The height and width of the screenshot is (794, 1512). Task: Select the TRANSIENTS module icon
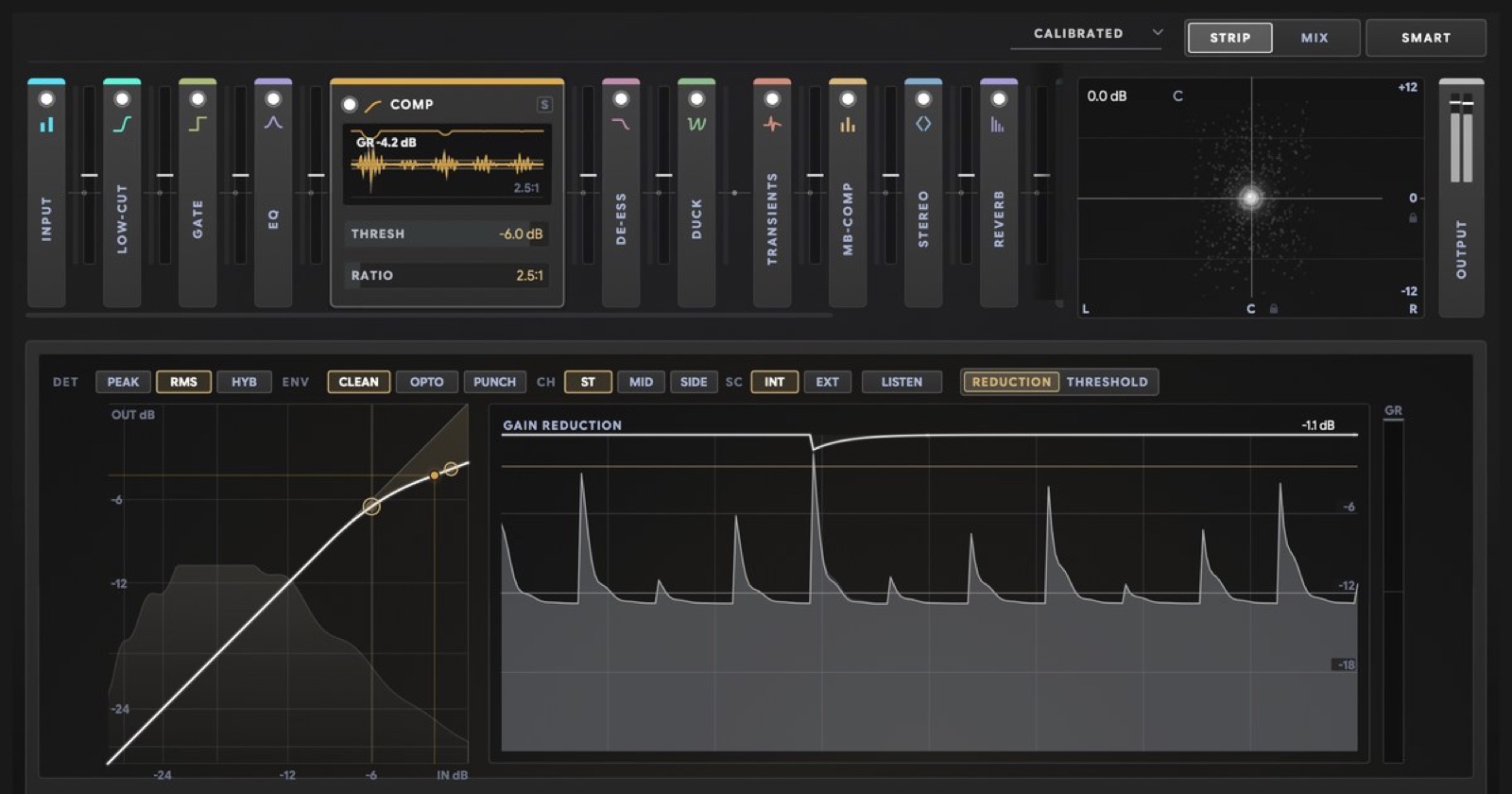click(772, 124)
